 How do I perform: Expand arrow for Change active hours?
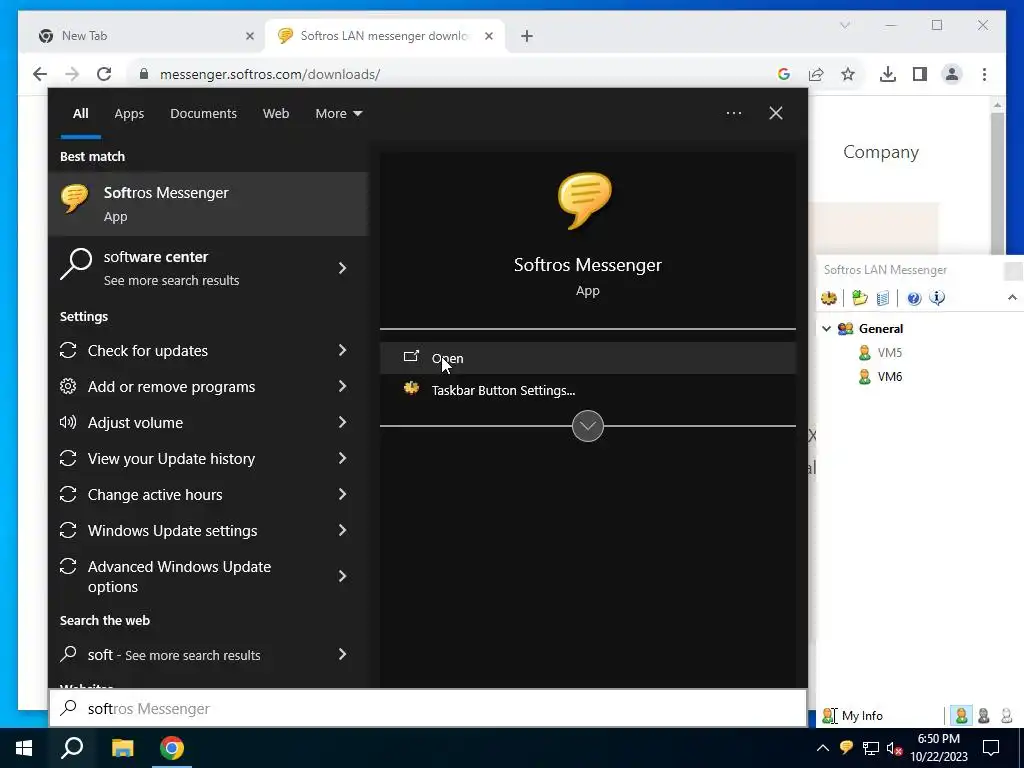point(342,494)
